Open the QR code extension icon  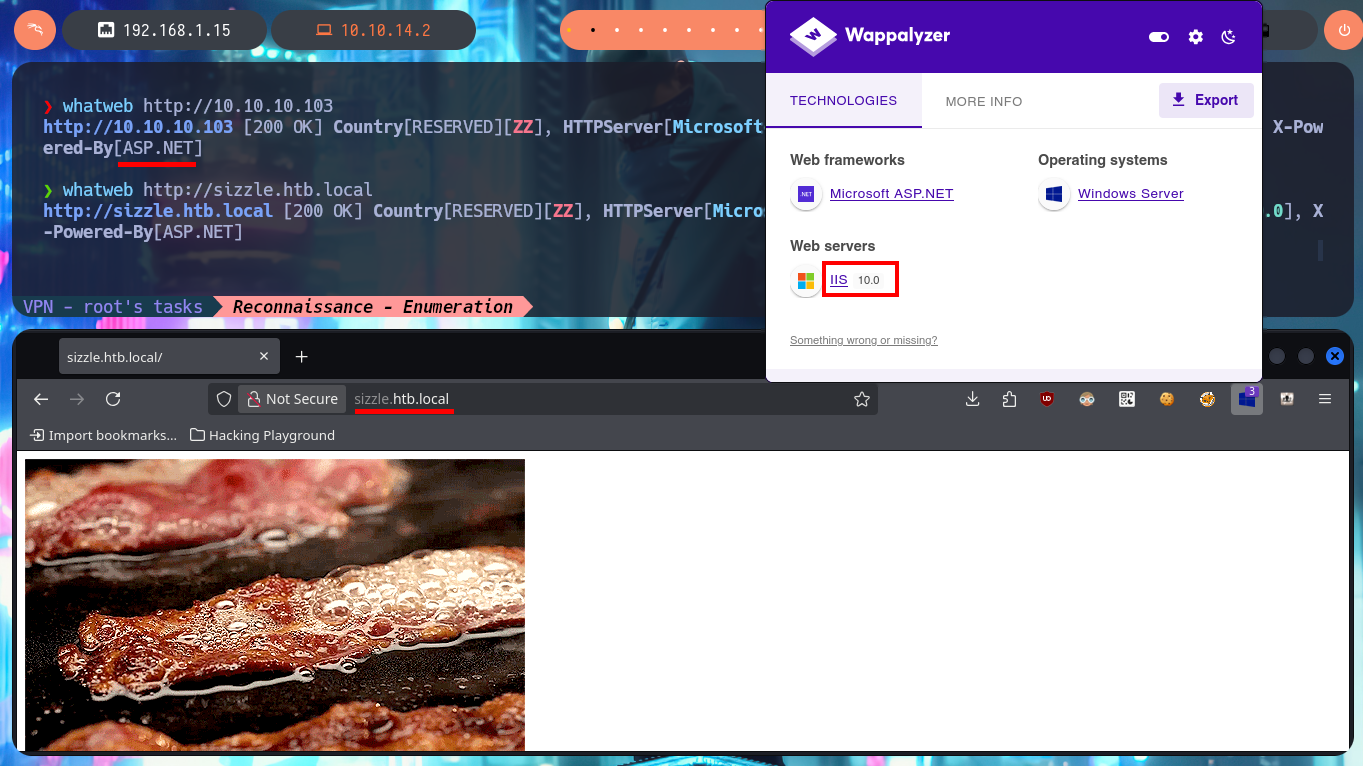[x=1127, y=399]
